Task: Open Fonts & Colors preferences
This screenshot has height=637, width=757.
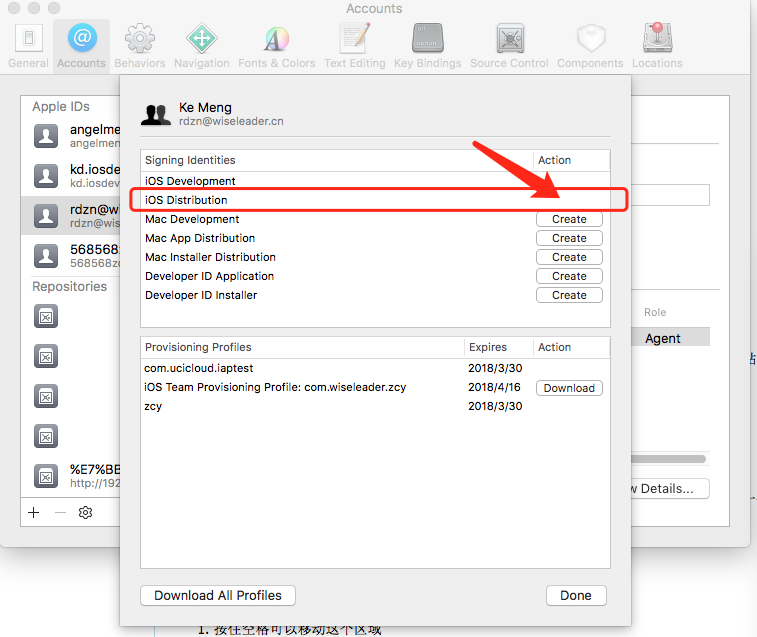Action: (x=277, y=46)
